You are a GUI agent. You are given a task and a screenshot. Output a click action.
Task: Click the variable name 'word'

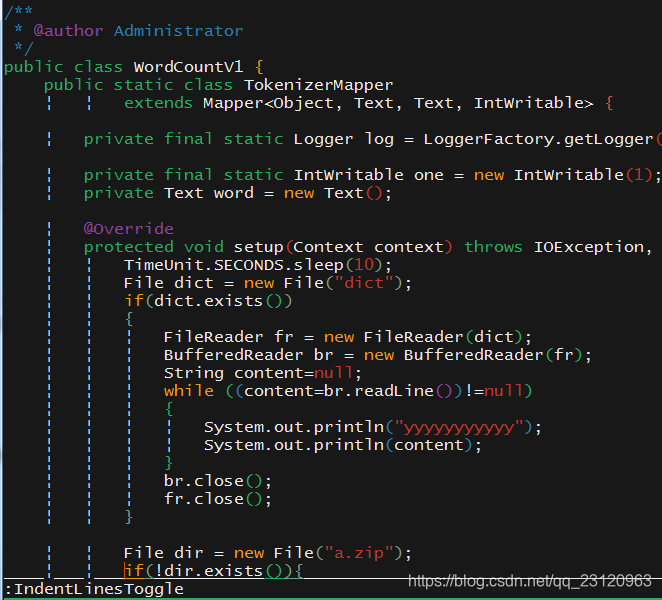tap(233, 193)
